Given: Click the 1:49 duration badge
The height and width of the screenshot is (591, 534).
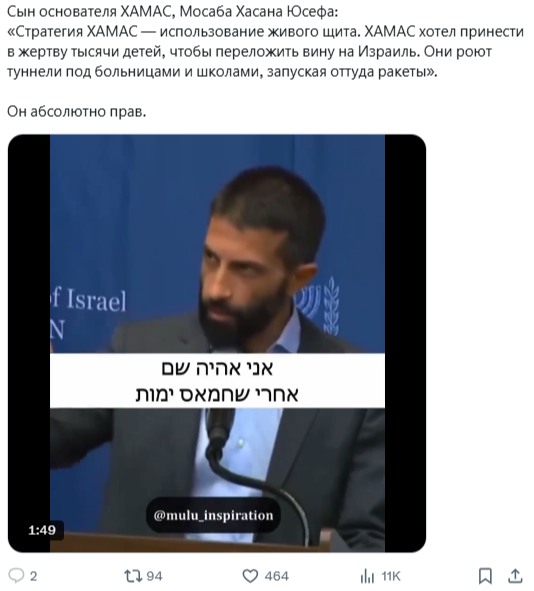Looking at the screenshot, I should (42, 530).
